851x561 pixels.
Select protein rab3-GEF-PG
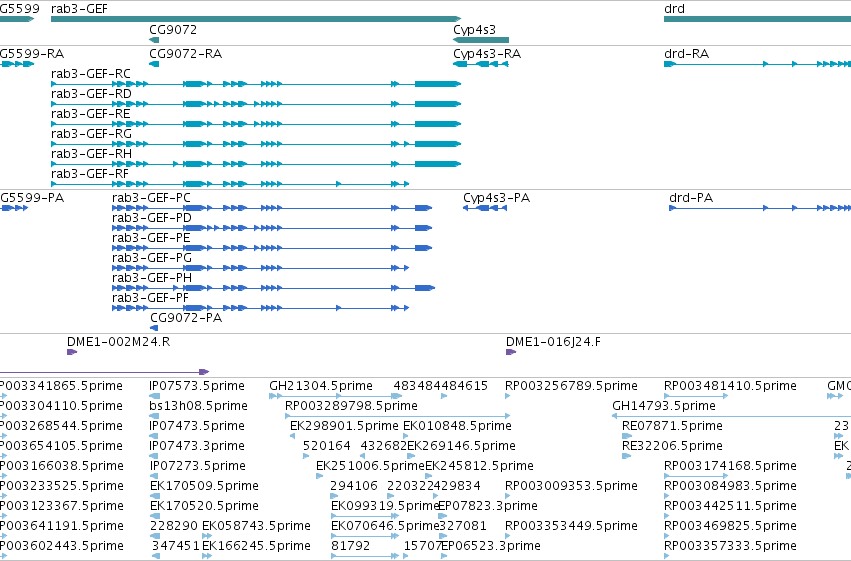260,268
